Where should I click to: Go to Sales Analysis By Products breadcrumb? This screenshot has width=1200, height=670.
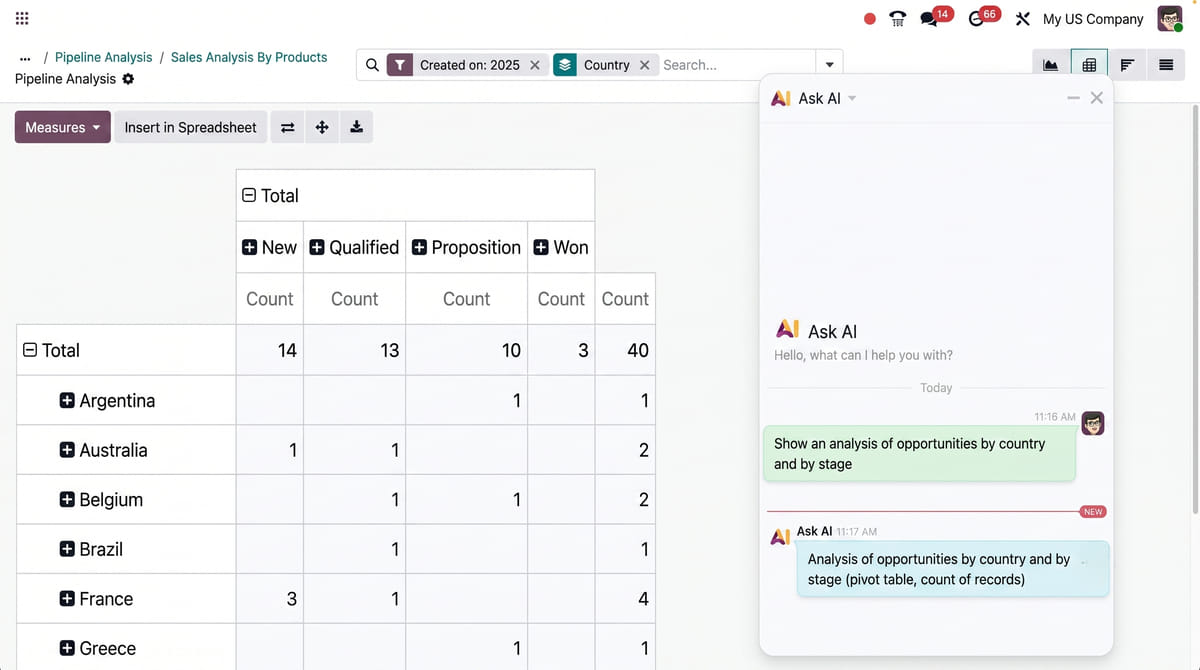249,57
